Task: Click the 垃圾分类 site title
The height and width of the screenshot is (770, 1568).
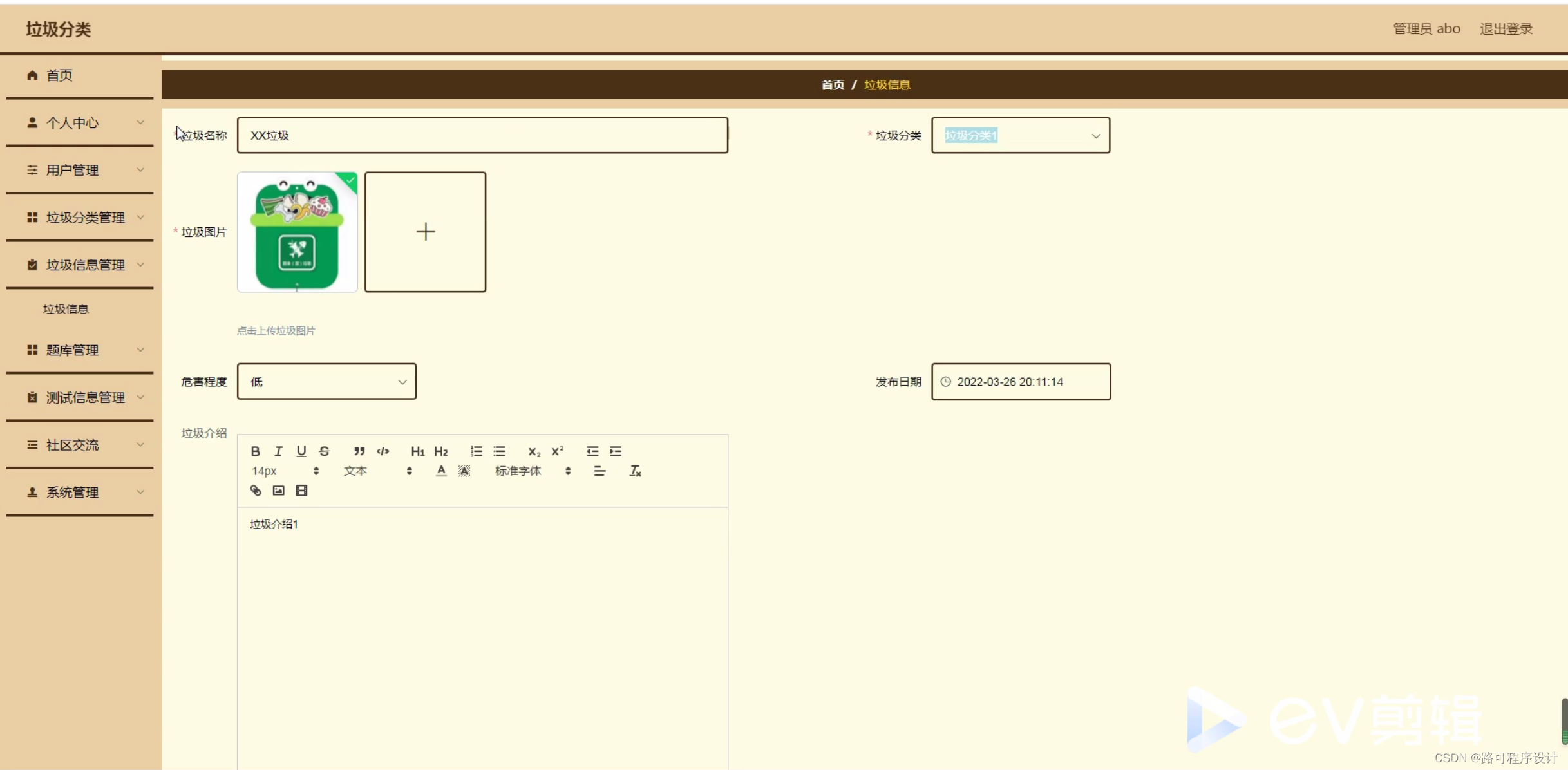Action: point(59,29)
